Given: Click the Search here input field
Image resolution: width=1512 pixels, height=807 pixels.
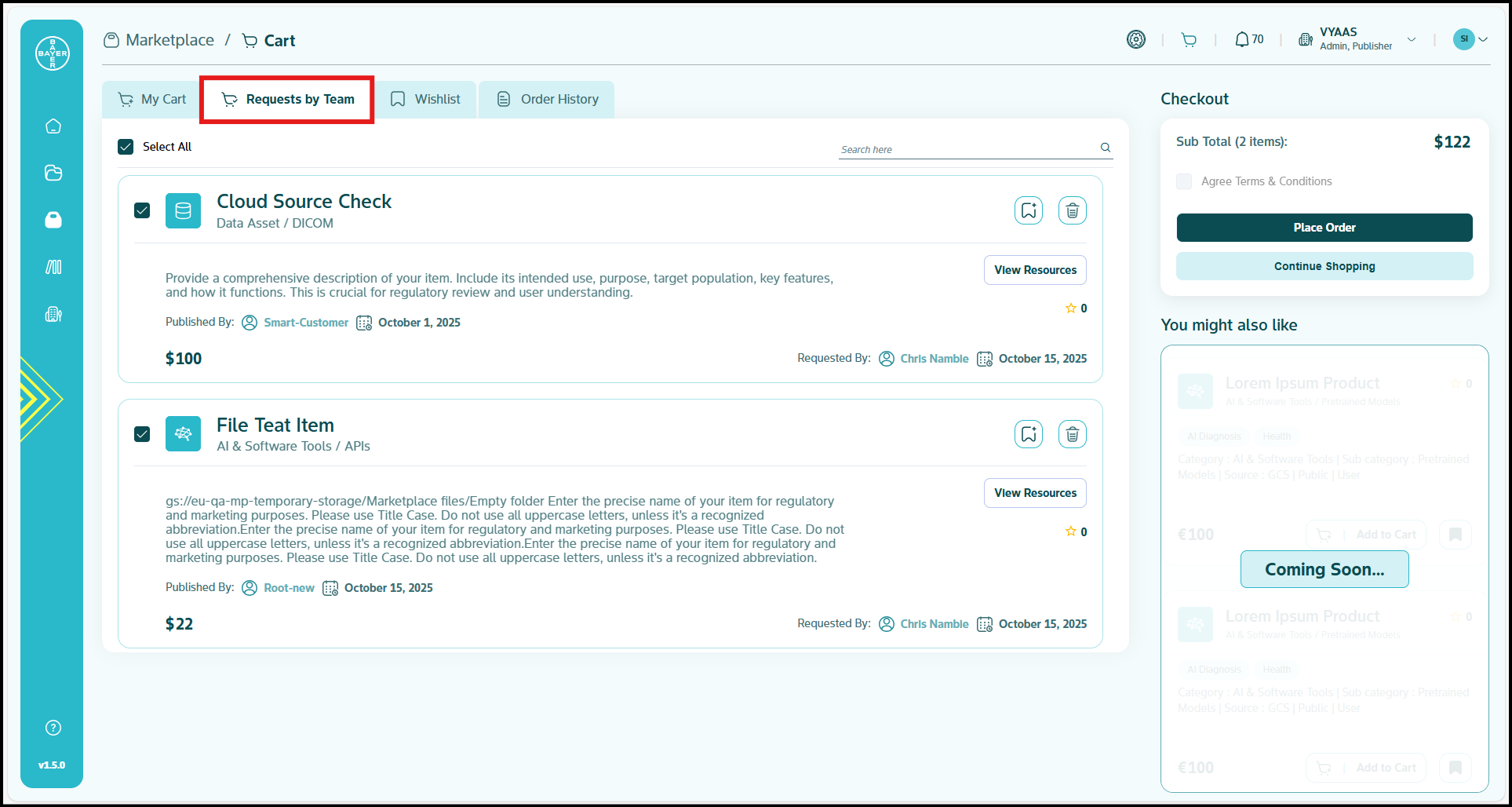Looking at the screenshot, I should (x=967, y=149).
